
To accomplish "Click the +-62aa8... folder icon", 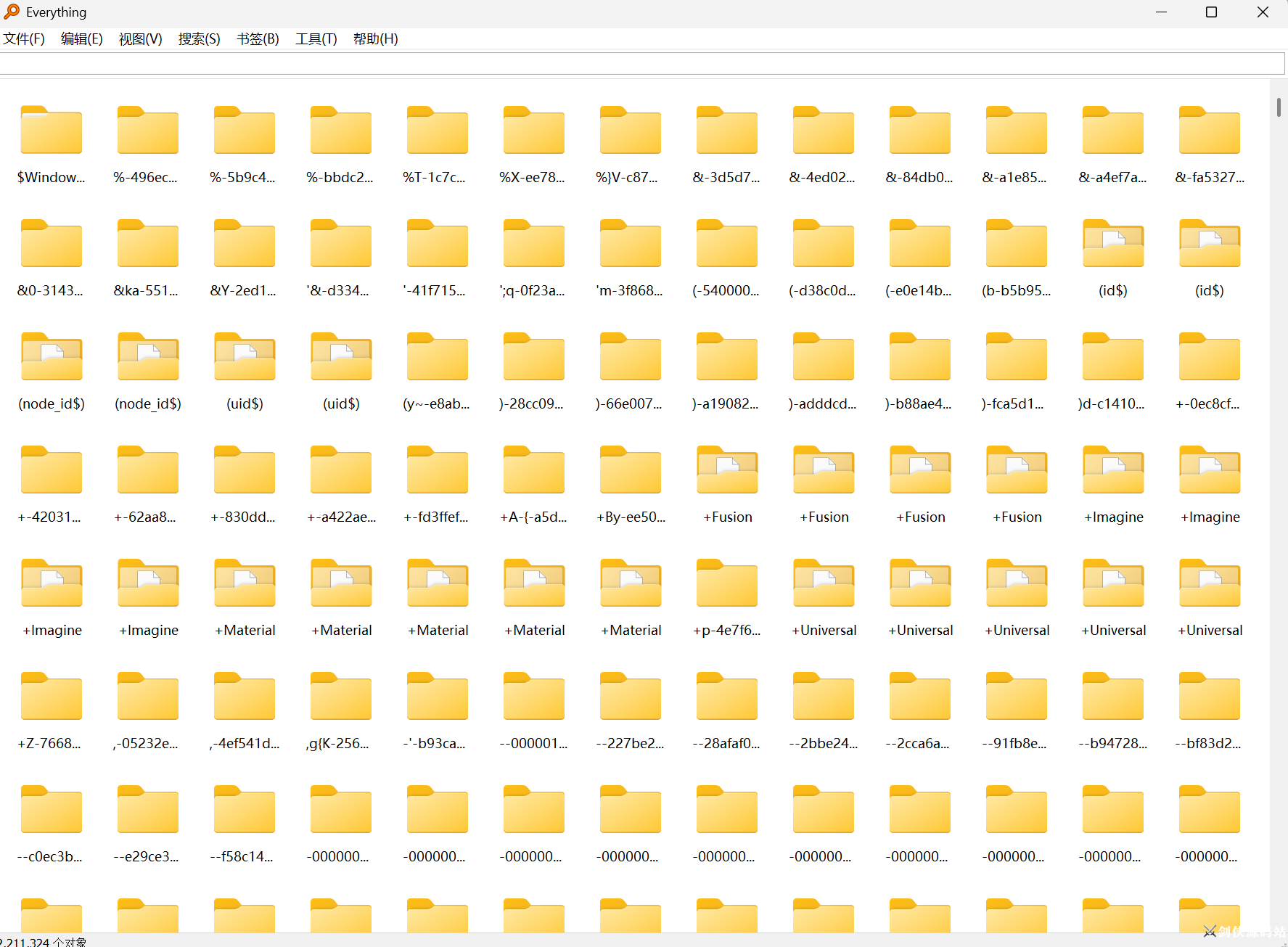I will click(148, 470).
